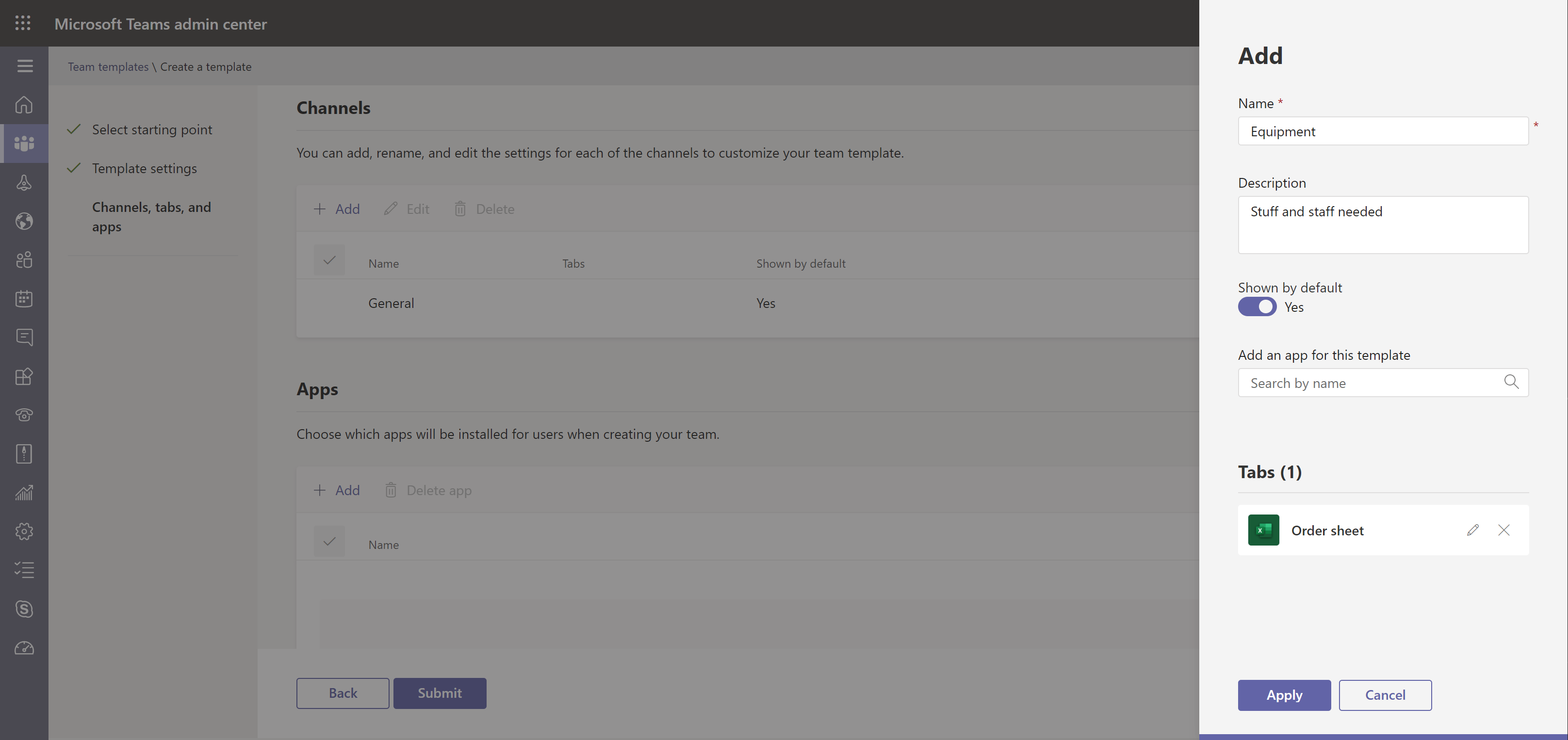Viewport: 1568px width, 740px height.
Task: Open the app launcher waffle icon
Action: (23, 23)
